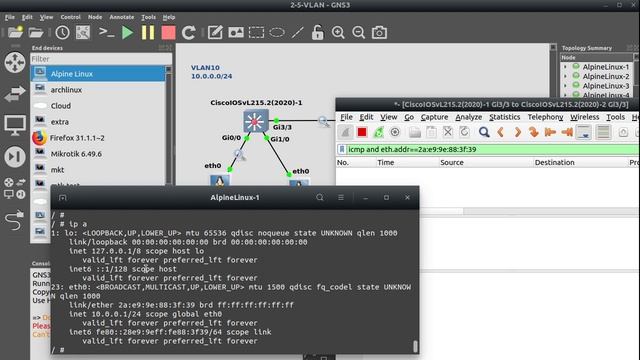Select Alpine Linux in device list

point(98,74)
